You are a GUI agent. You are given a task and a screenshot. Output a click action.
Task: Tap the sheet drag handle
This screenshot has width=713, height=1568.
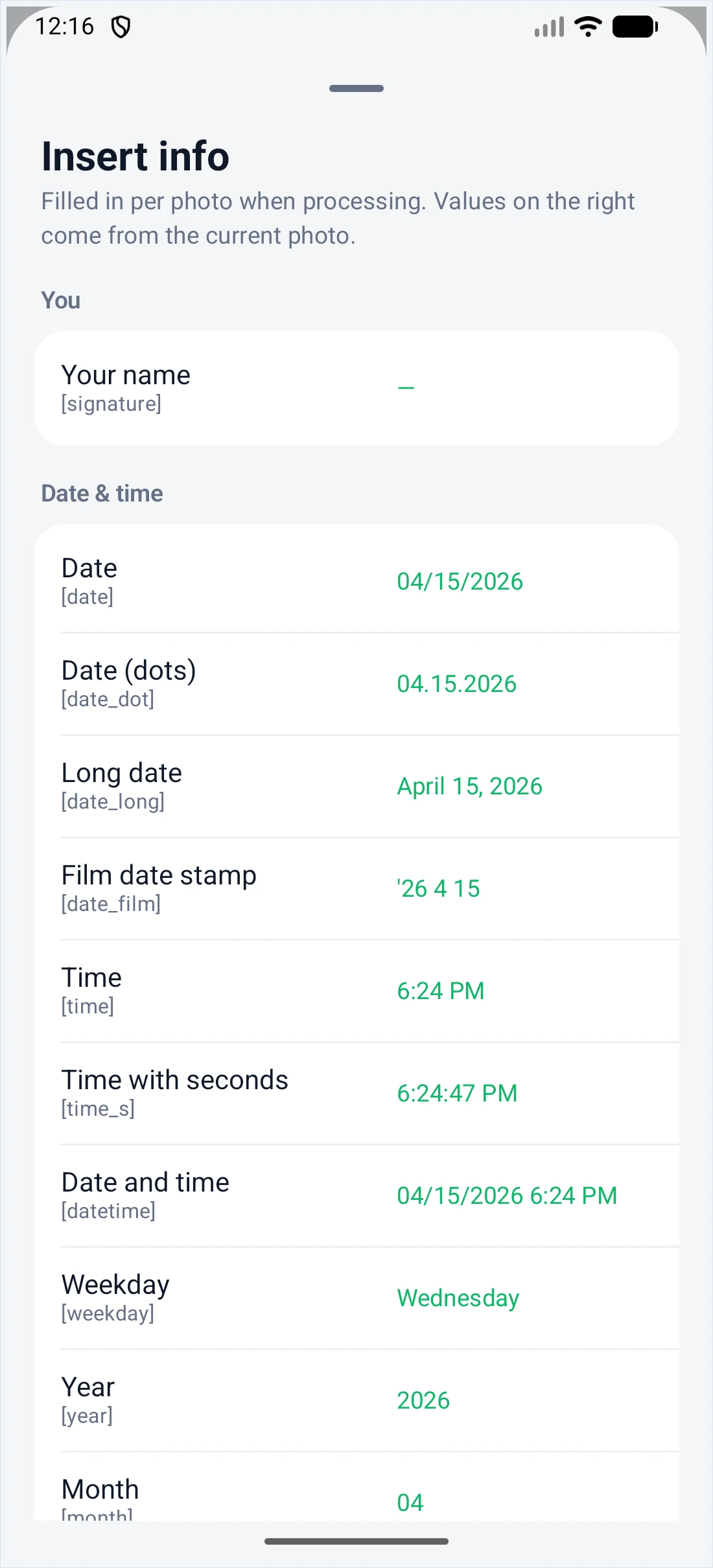tap(356, 88)
